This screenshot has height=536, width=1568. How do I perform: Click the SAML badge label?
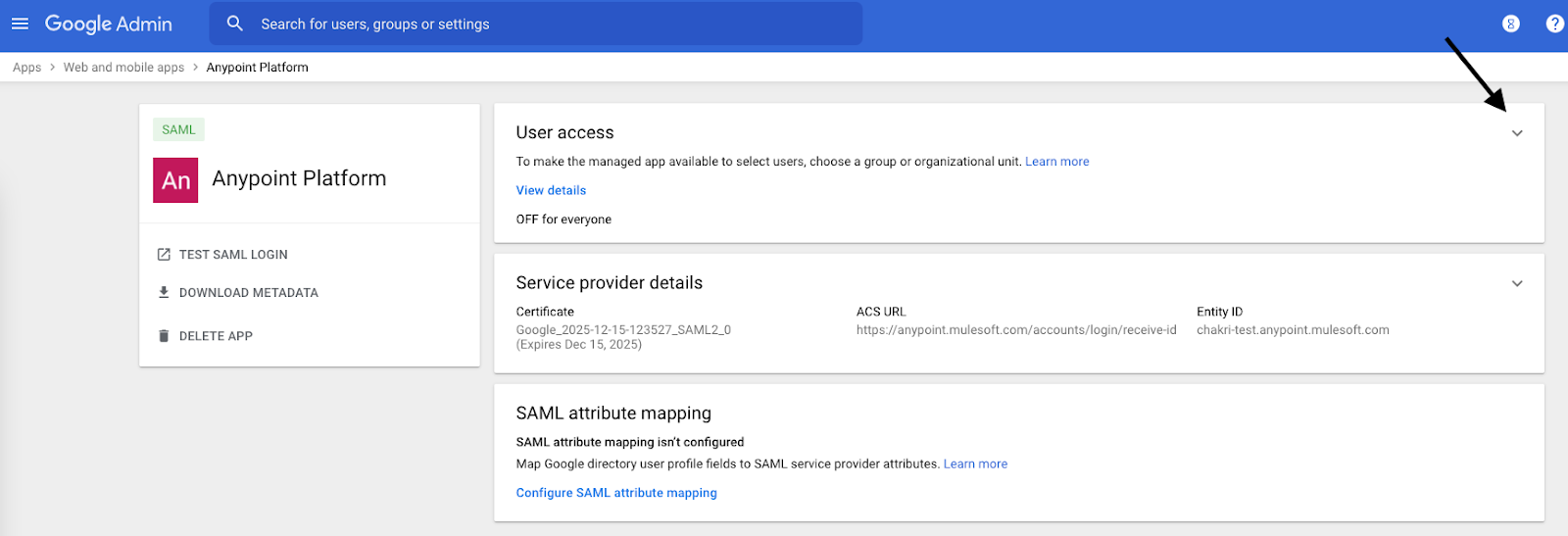click(x=178, y=129)
